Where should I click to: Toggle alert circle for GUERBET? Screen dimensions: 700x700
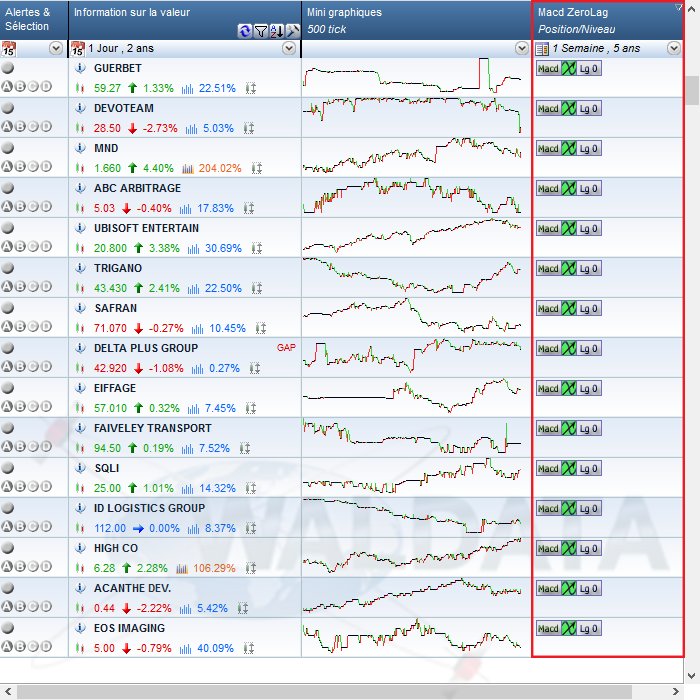pos(8,68)
